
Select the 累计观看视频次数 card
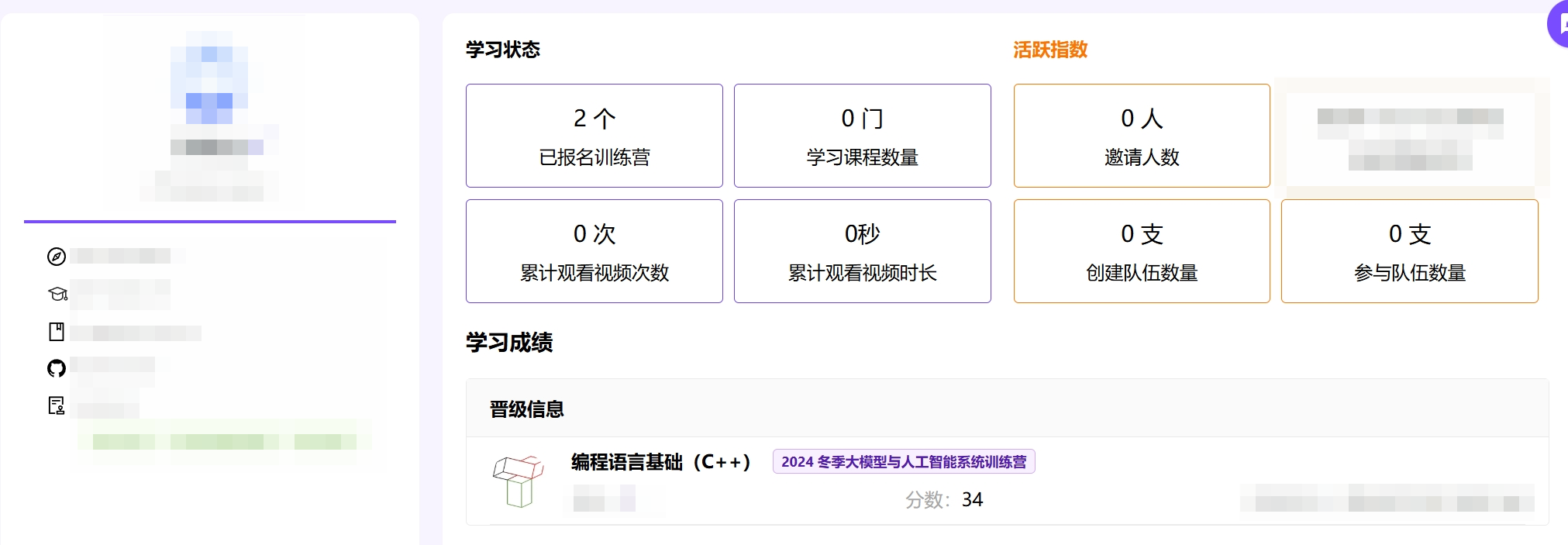(x=594, y=251)
